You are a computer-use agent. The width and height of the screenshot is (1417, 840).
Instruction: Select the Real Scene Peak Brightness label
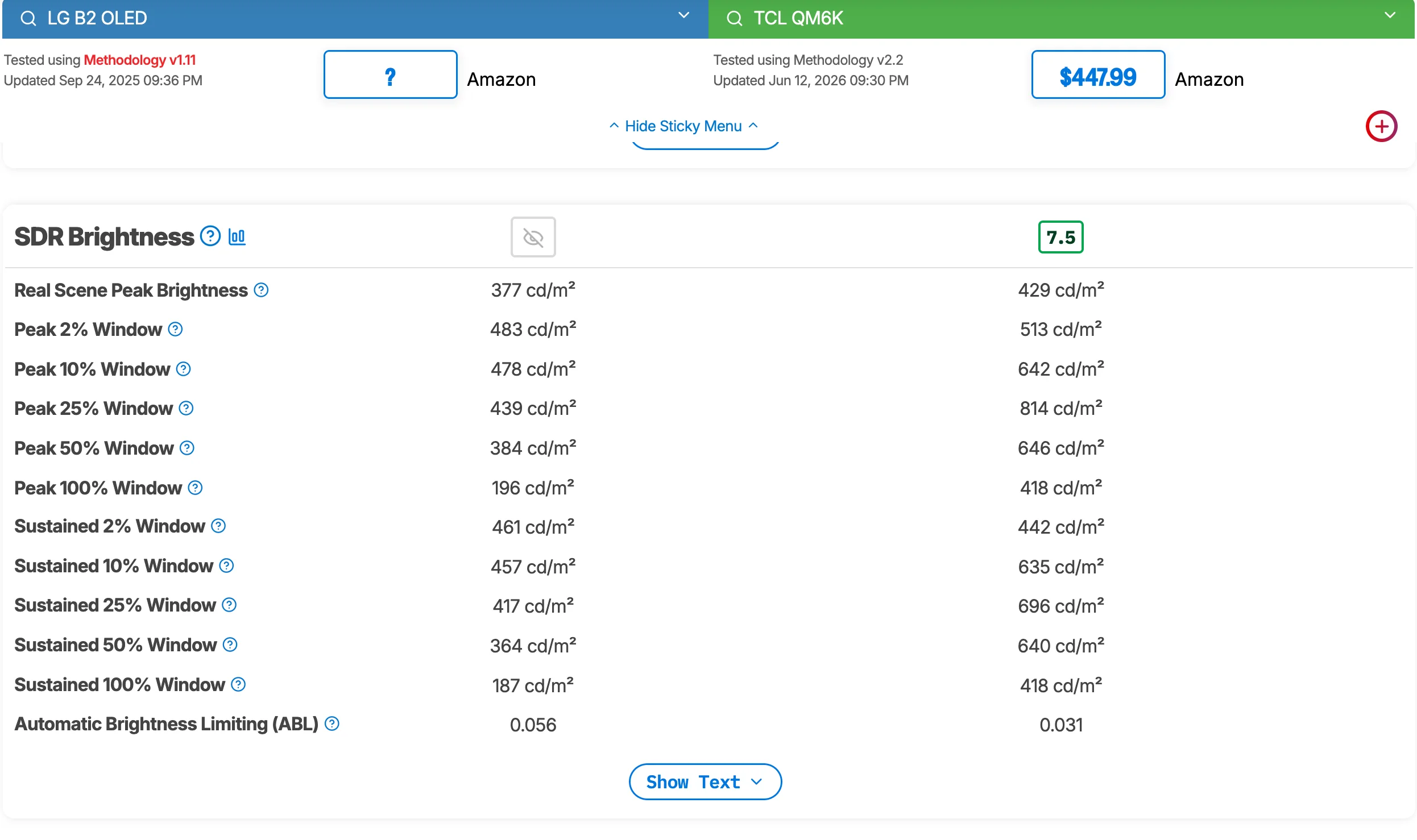pyautogui.click(x=131, y=290)
